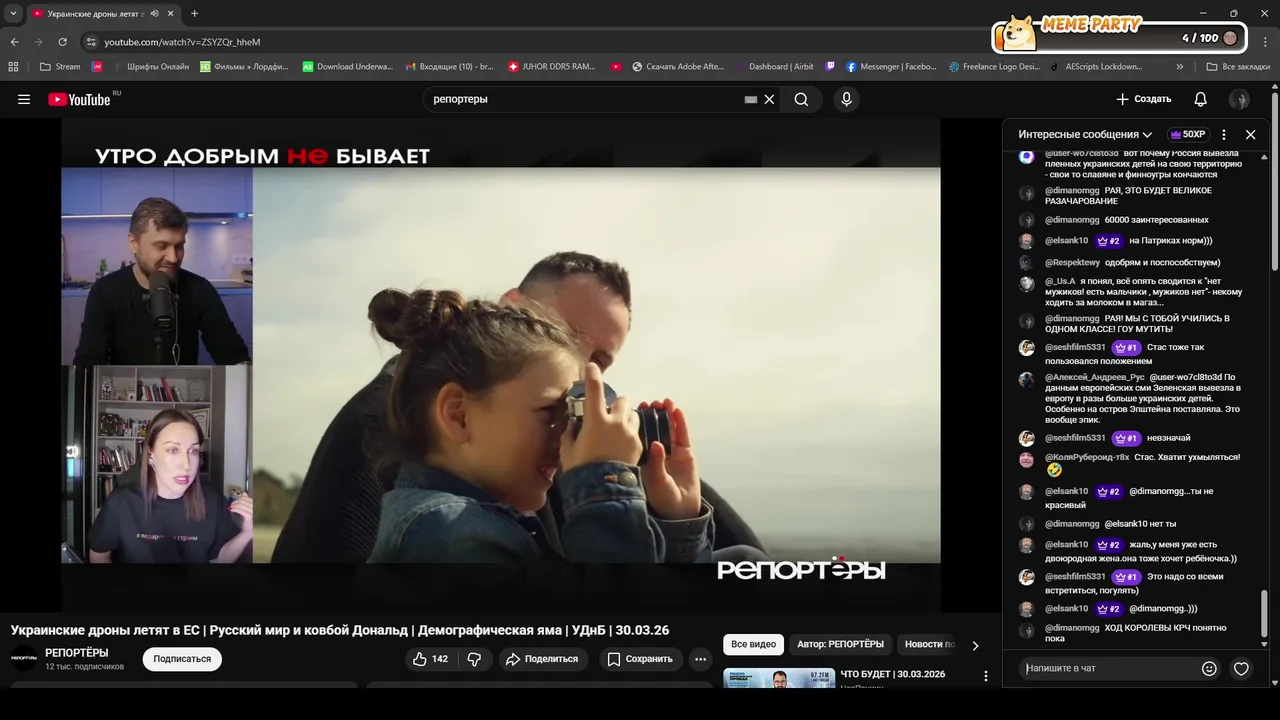
Task: Open the browser apps grid shortcut
Action: click(x=13, y=67)
